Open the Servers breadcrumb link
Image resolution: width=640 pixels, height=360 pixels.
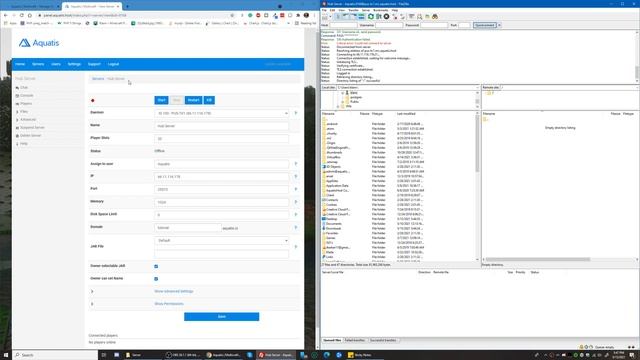point(98,79)
